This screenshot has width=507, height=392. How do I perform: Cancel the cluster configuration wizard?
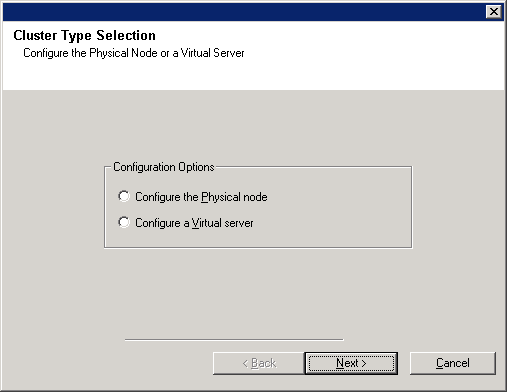(x=453, y=363)
